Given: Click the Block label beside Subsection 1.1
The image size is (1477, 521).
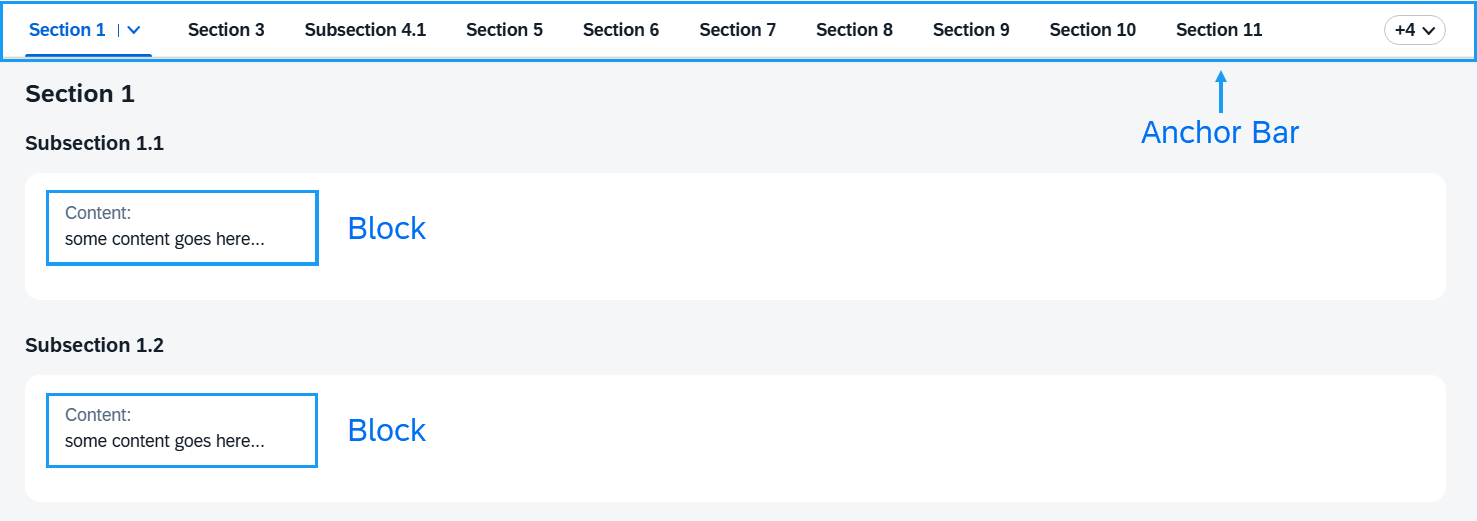Looking at the screenshot, I should [x=386, y=228].
